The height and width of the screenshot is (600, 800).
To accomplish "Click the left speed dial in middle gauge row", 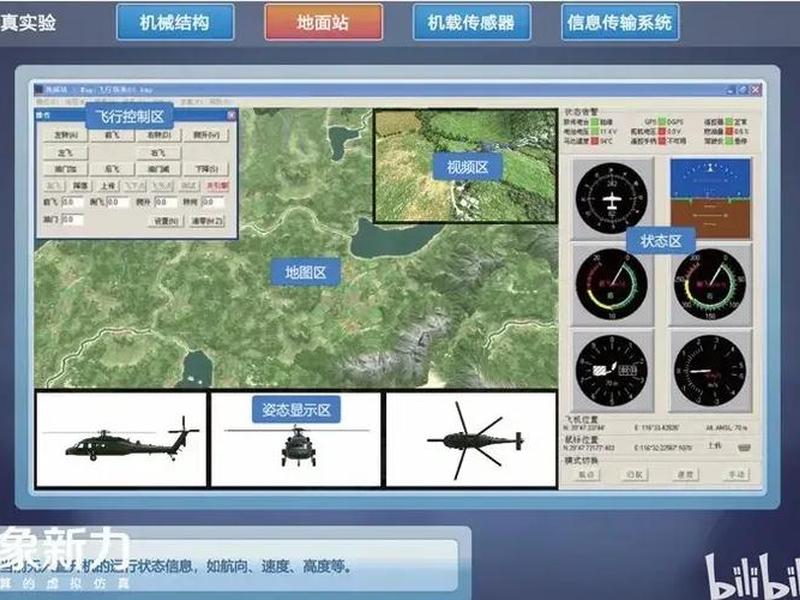I will point(611,285).
